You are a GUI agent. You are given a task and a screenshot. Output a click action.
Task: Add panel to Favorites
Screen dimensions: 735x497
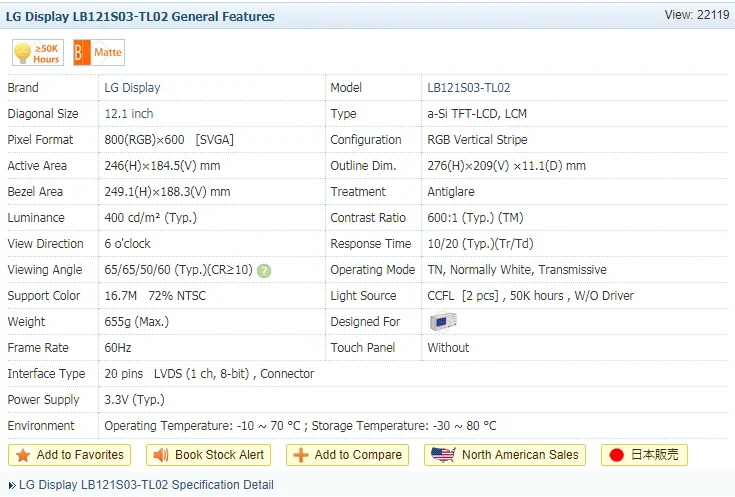[69, 455]
